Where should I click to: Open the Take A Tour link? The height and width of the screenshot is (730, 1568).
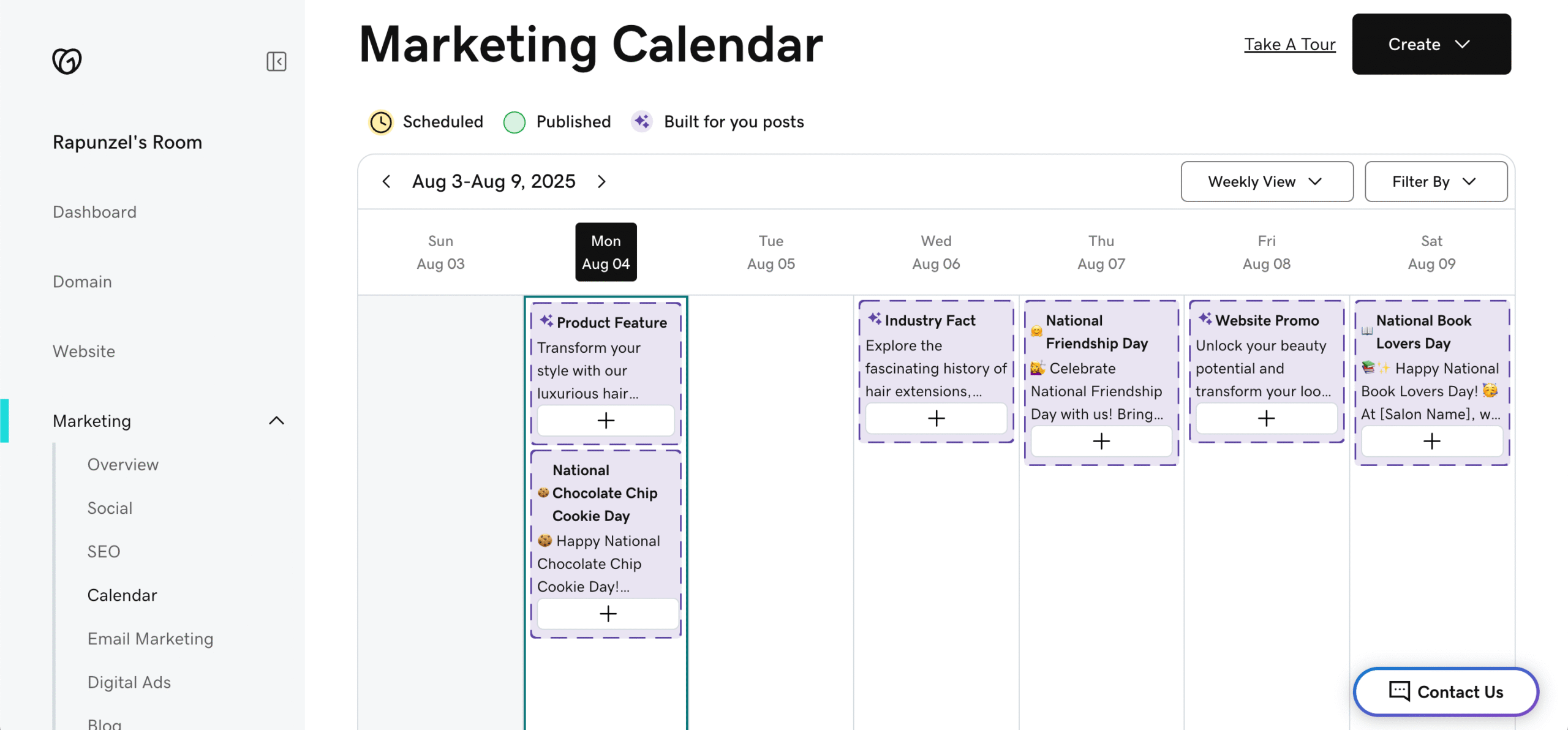(1289, 44)
